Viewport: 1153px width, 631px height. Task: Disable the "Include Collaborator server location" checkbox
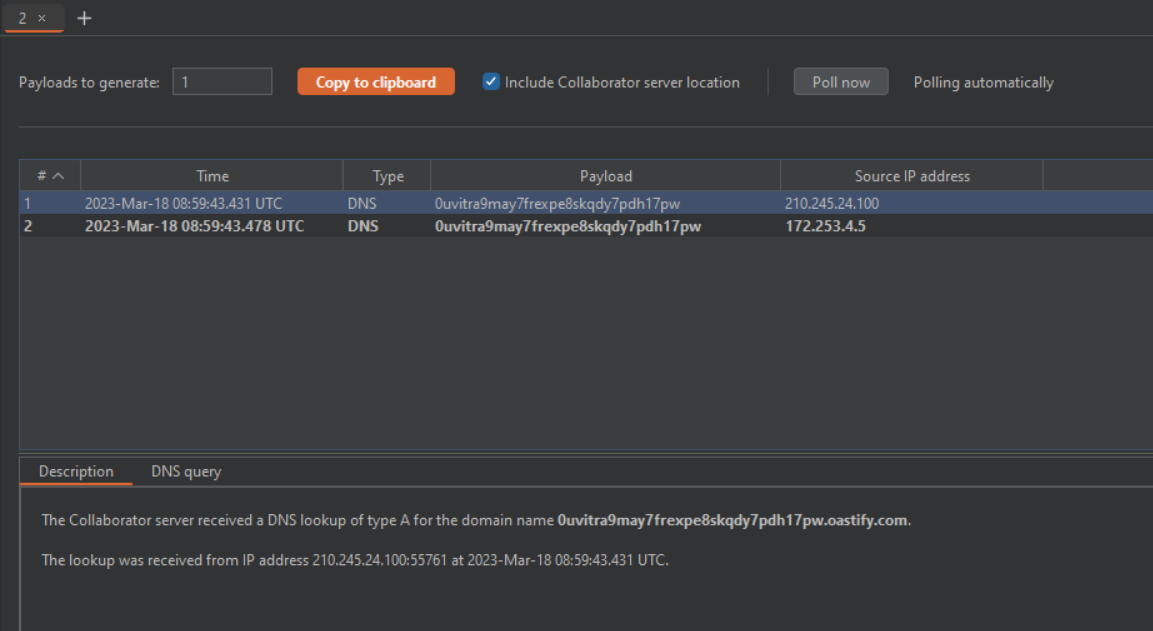pos(490,82)
